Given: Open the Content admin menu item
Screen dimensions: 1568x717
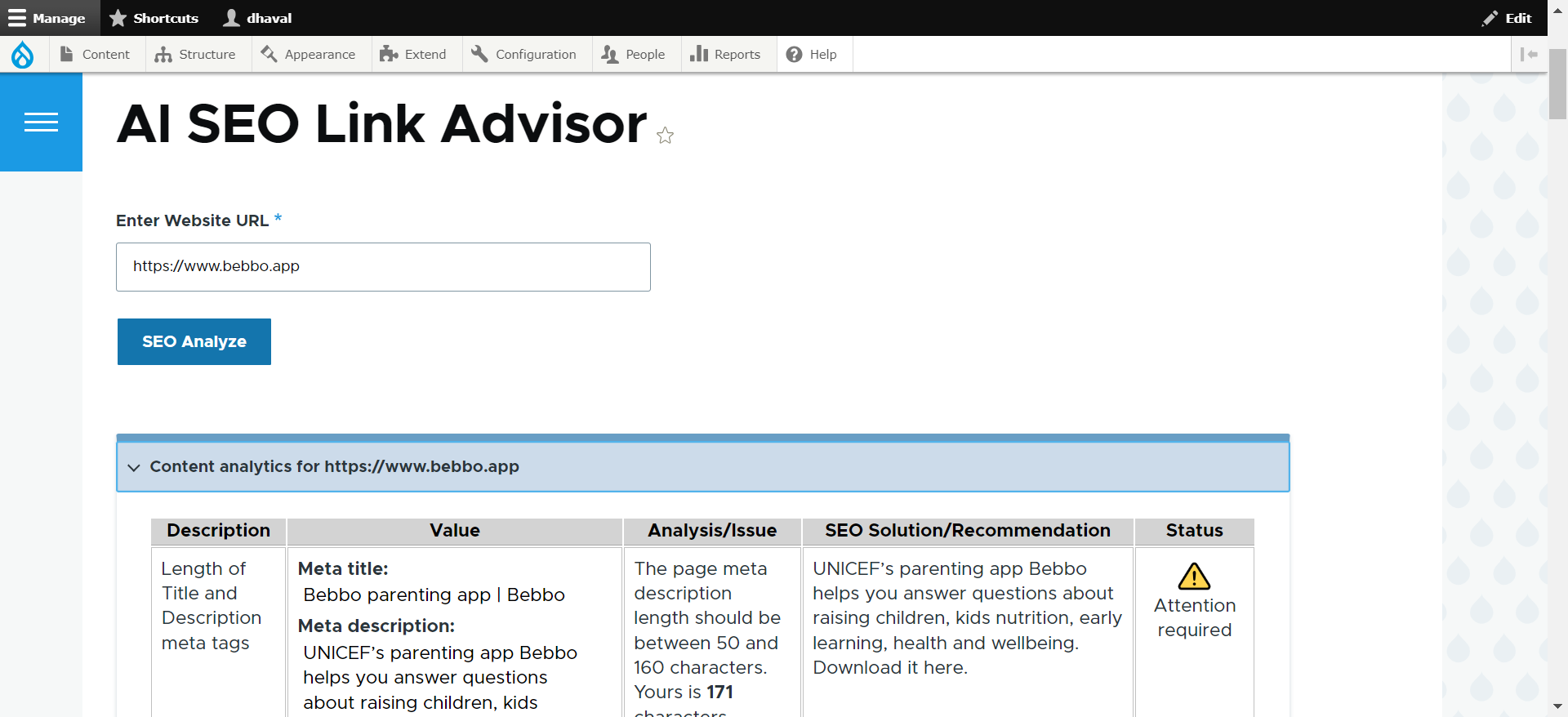Looking at the screenshot, I should [x=96, y=55].
